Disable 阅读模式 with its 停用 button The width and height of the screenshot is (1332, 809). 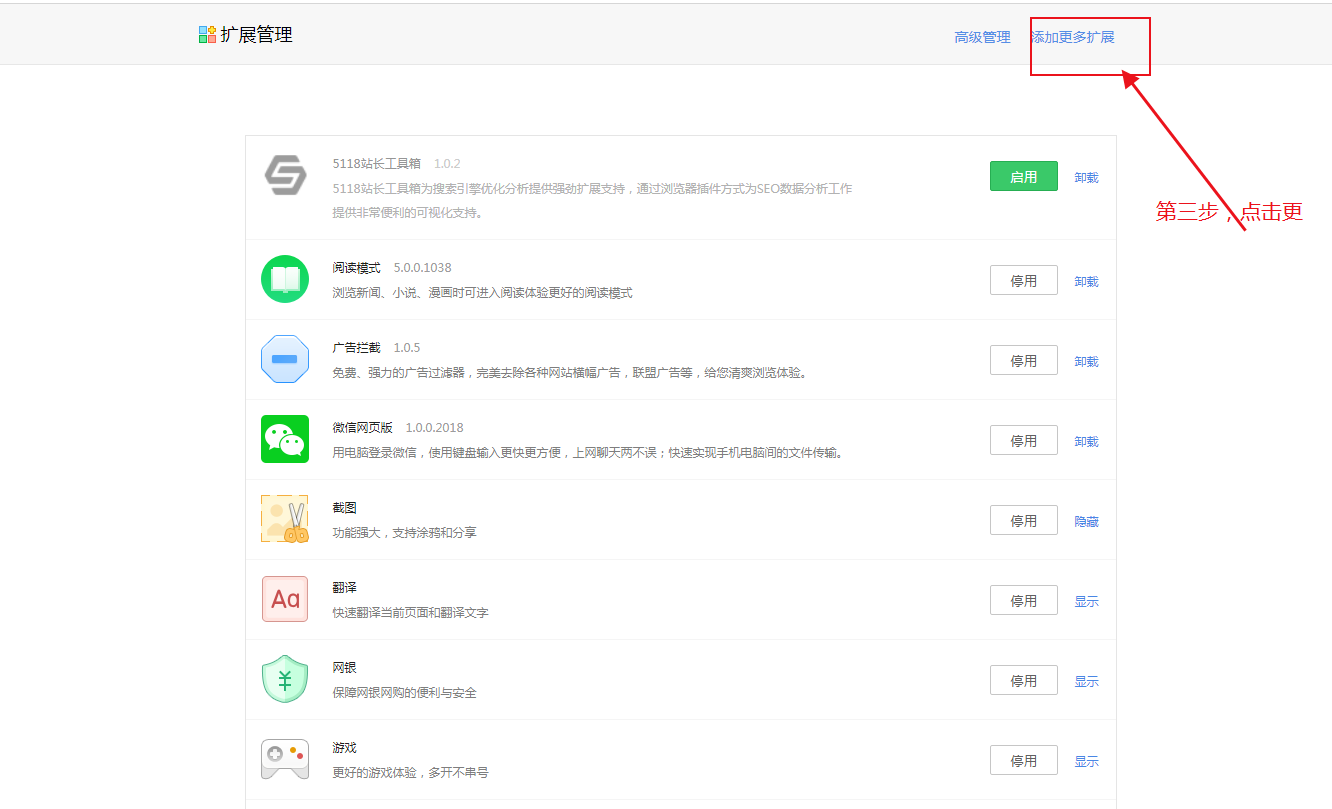[1023, 280]
